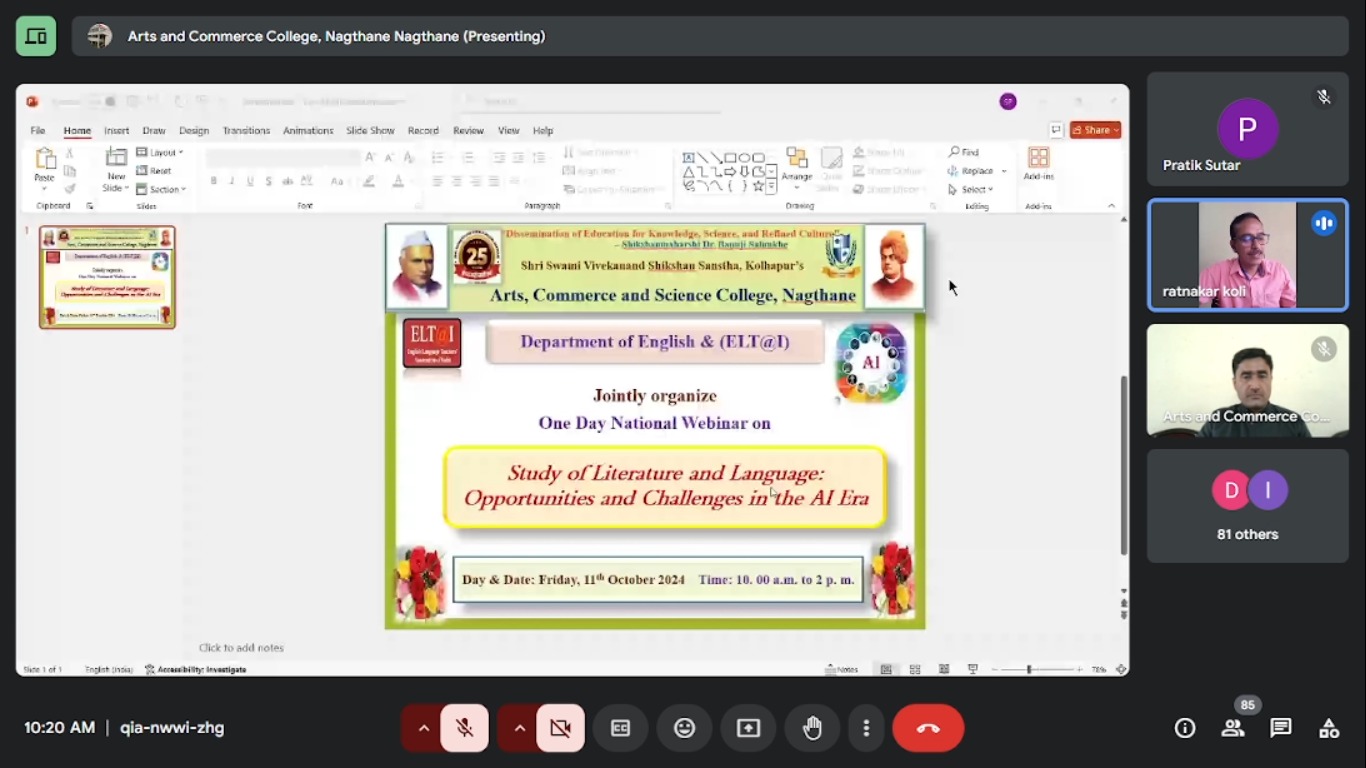Toggle Italic formatting

click(232, 181)
